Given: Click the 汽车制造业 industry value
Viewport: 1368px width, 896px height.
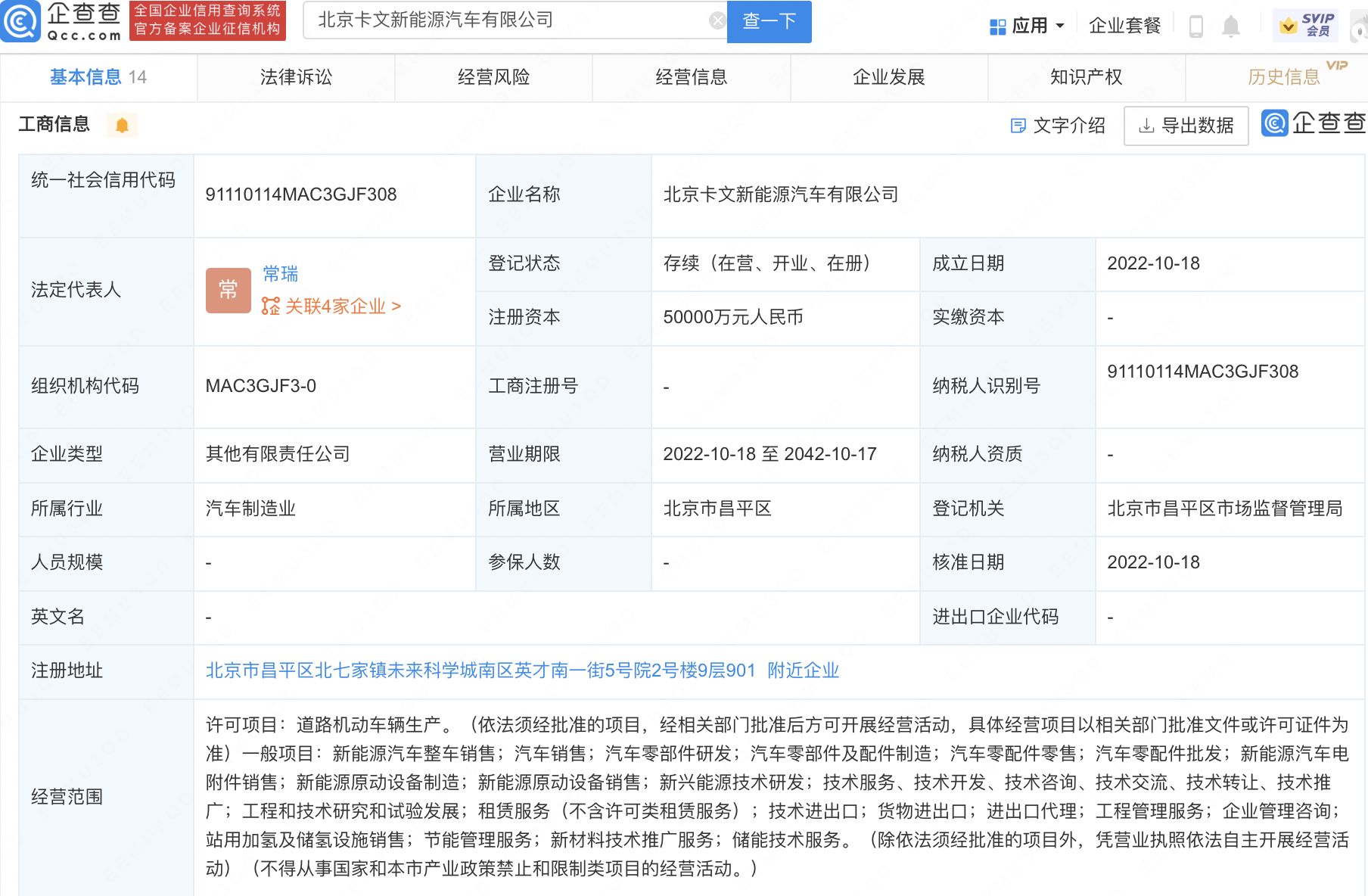Looking at the screenshot, I should click(x=251, y=509).
